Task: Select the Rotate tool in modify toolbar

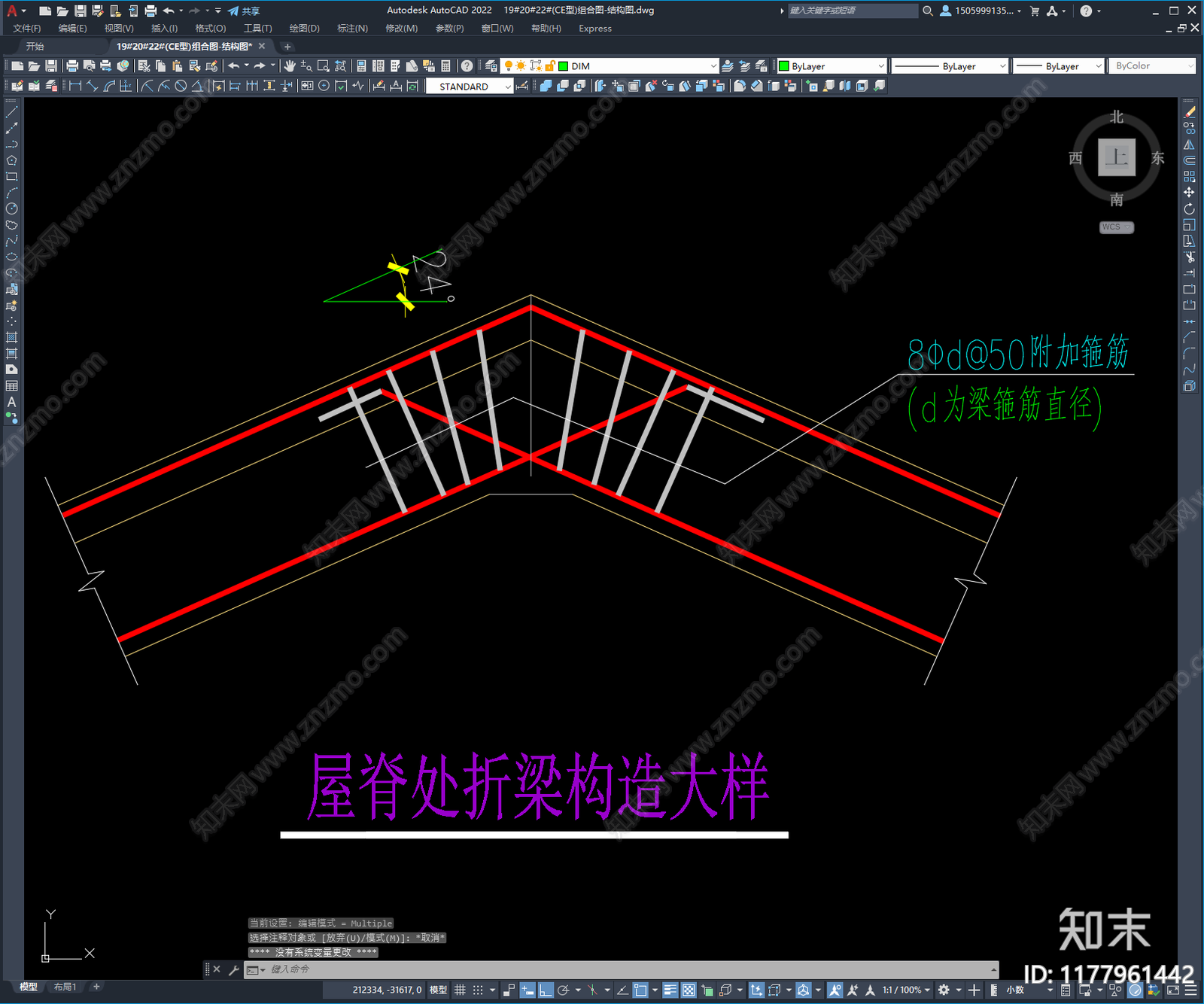Action: tap(1189, 208)
